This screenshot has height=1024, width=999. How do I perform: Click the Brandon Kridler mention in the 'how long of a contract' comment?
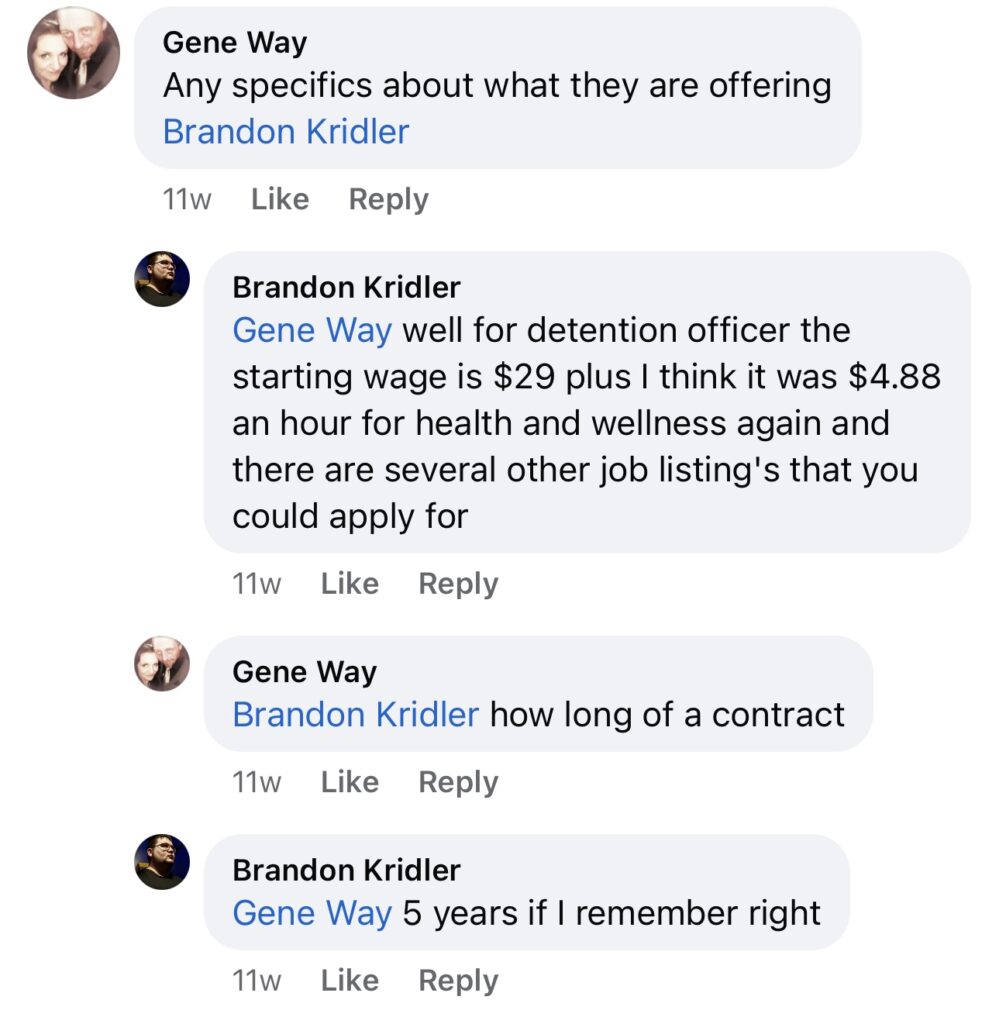pyautogui.click(x=356, y=714)
